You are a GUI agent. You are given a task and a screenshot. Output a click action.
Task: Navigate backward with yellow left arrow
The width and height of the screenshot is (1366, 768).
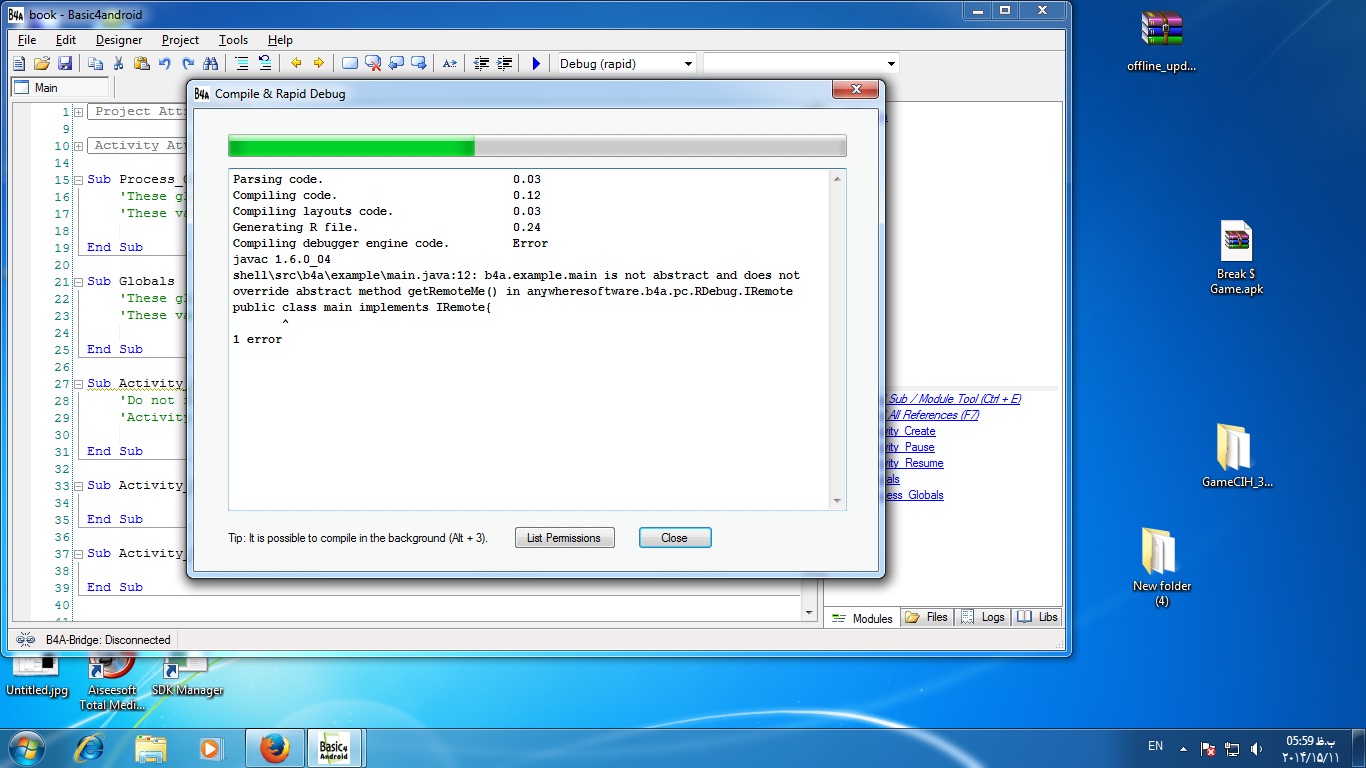(296, 63)
